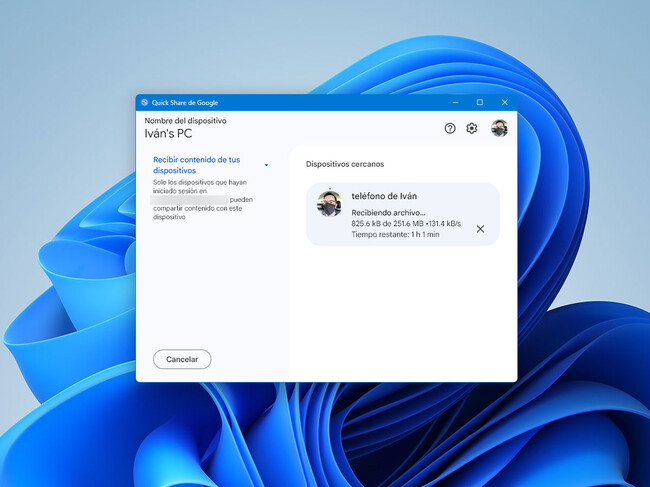Open the help question mark icon

point(450,128)
